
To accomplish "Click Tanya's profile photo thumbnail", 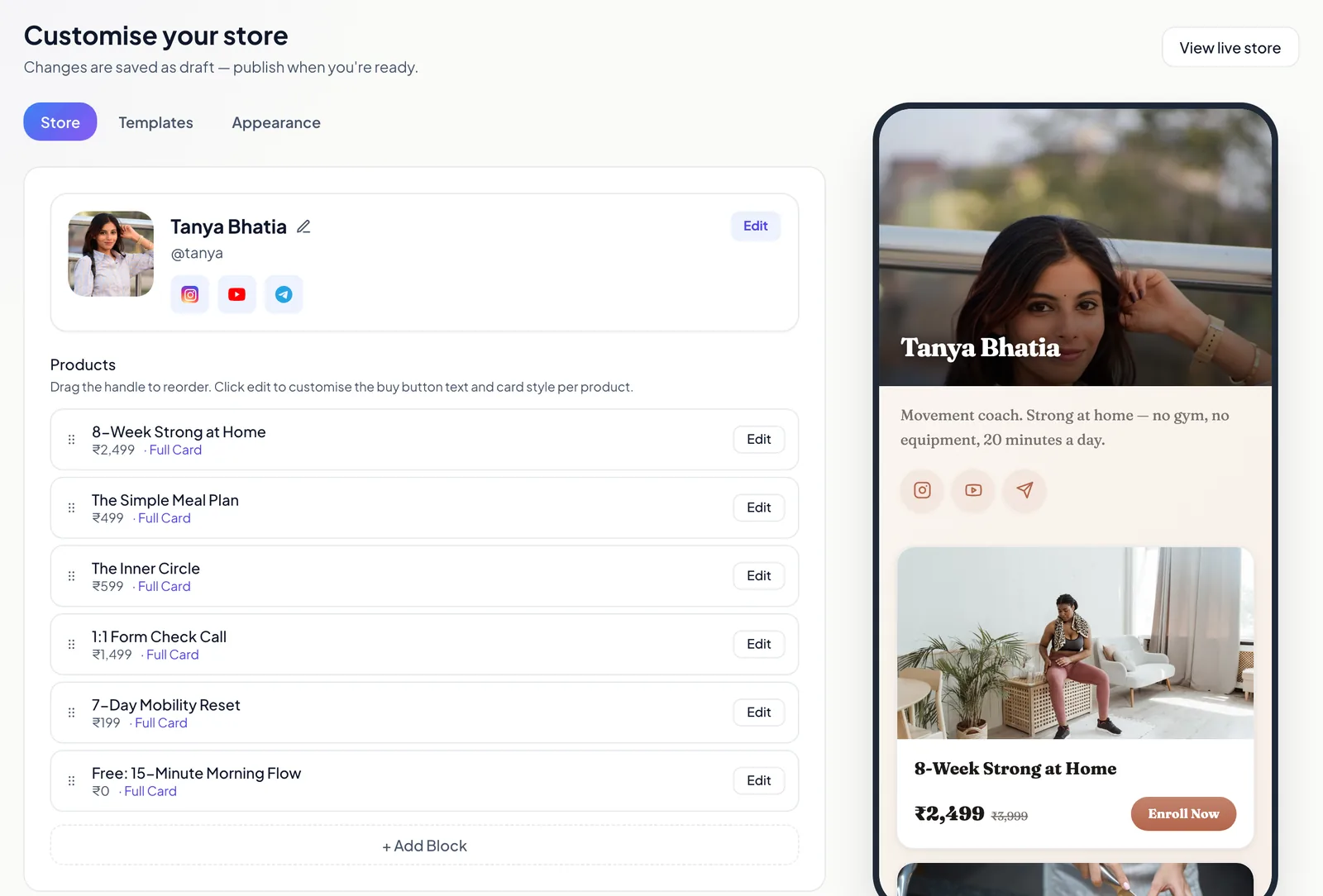I will coord(111,254).
